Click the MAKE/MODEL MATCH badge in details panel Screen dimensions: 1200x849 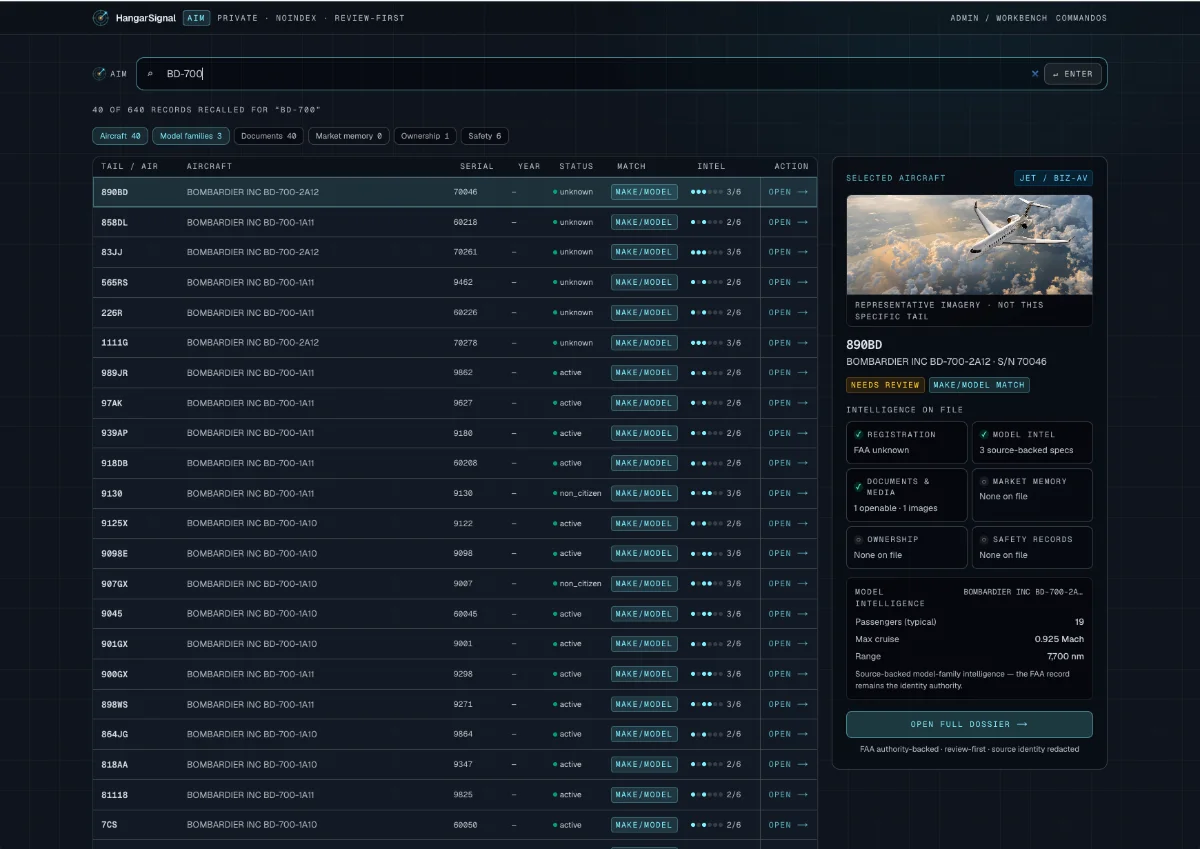point(979,385)
